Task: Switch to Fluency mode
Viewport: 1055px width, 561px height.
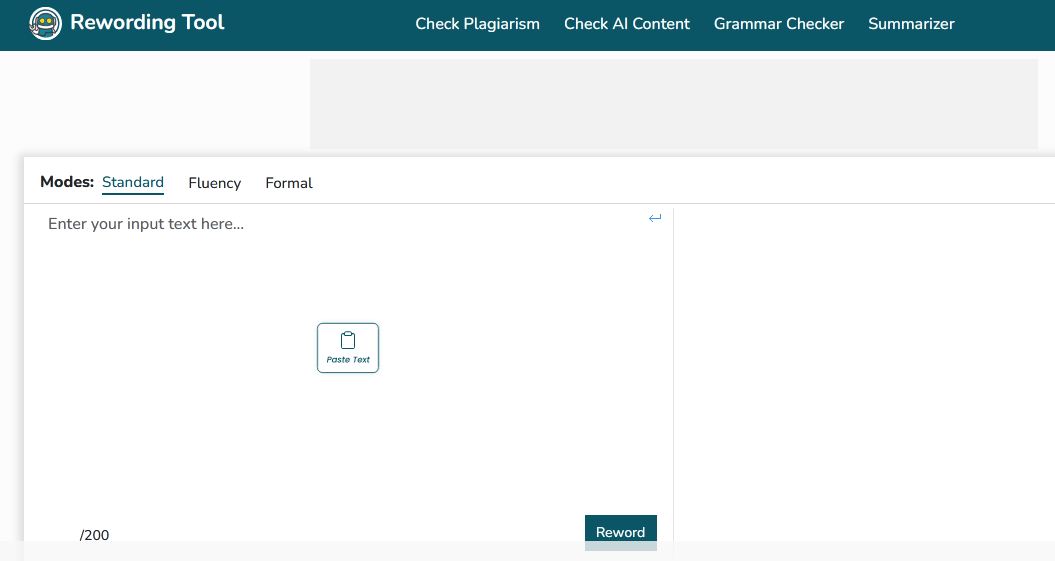Action: click(x=214, y=183)
